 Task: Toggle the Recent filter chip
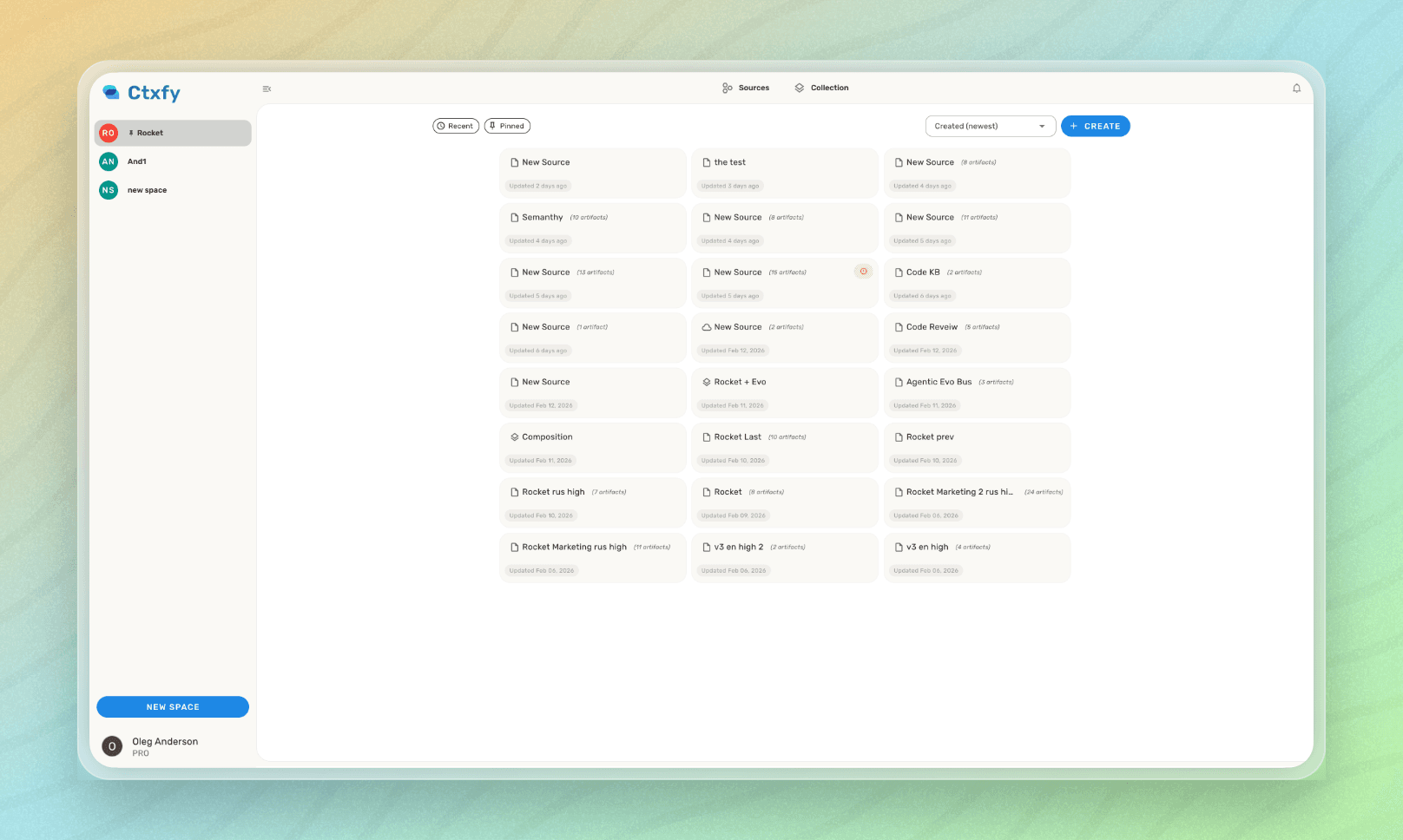click(x=455, y=126)
